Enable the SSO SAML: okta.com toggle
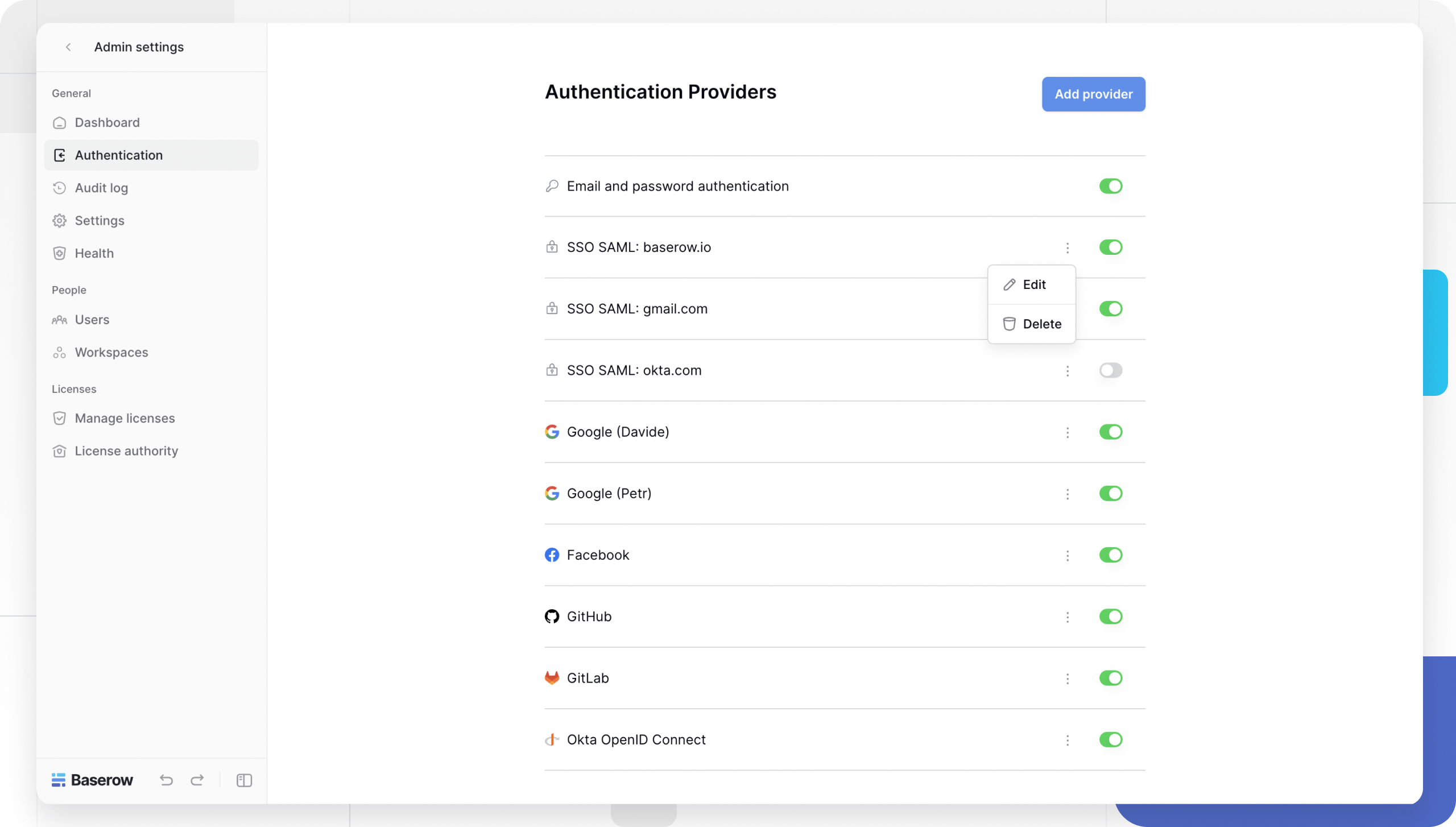The width and height of the screenshot is (1456, 827). 1111,370
